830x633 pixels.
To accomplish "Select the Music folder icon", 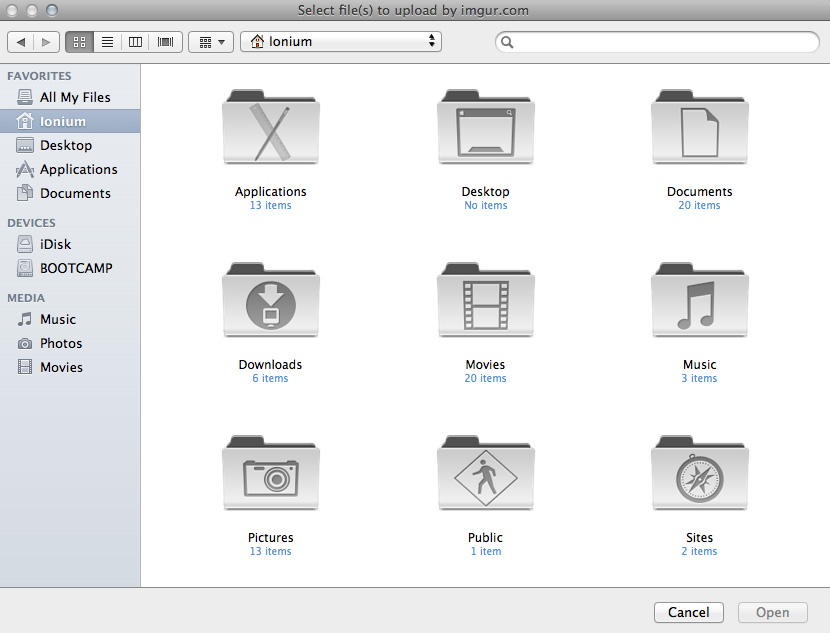I will (x=700, y=300).
